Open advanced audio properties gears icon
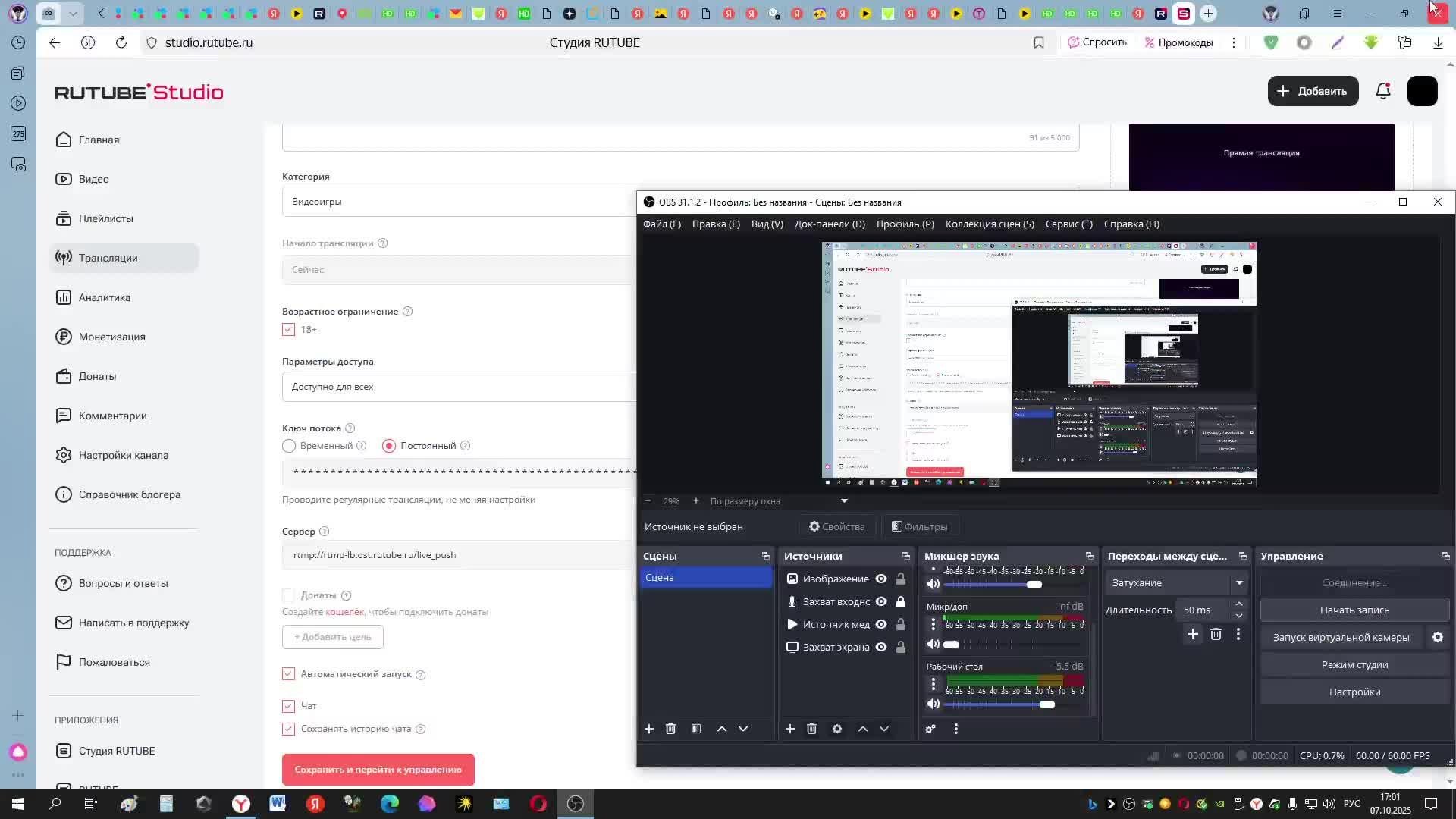 coord(930,729)
